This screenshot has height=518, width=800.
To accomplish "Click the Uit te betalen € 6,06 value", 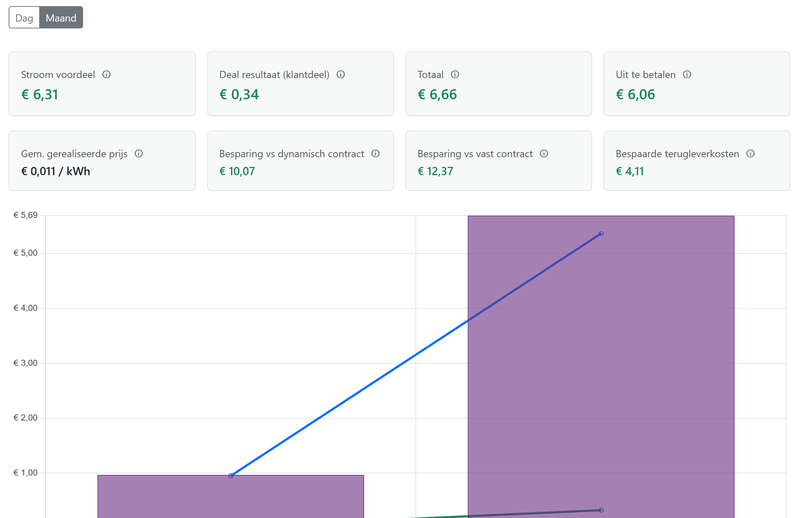I will pos(635,95).
